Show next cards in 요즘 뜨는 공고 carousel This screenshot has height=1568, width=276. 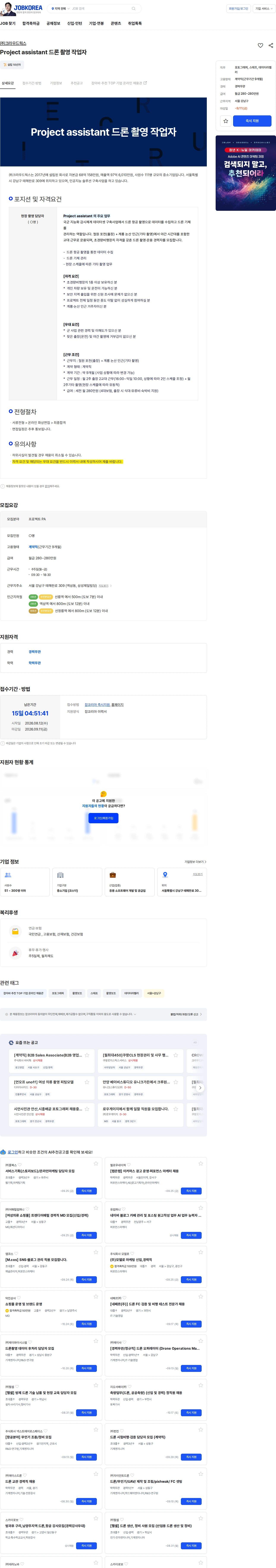pos(201,1088)
